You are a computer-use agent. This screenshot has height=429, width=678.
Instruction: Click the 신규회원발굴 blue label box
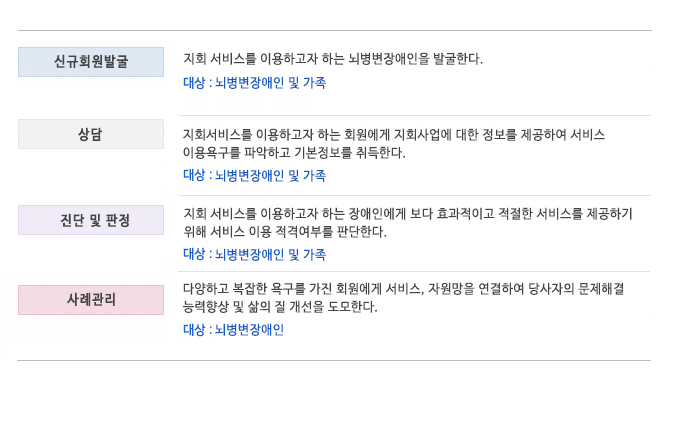91,62
